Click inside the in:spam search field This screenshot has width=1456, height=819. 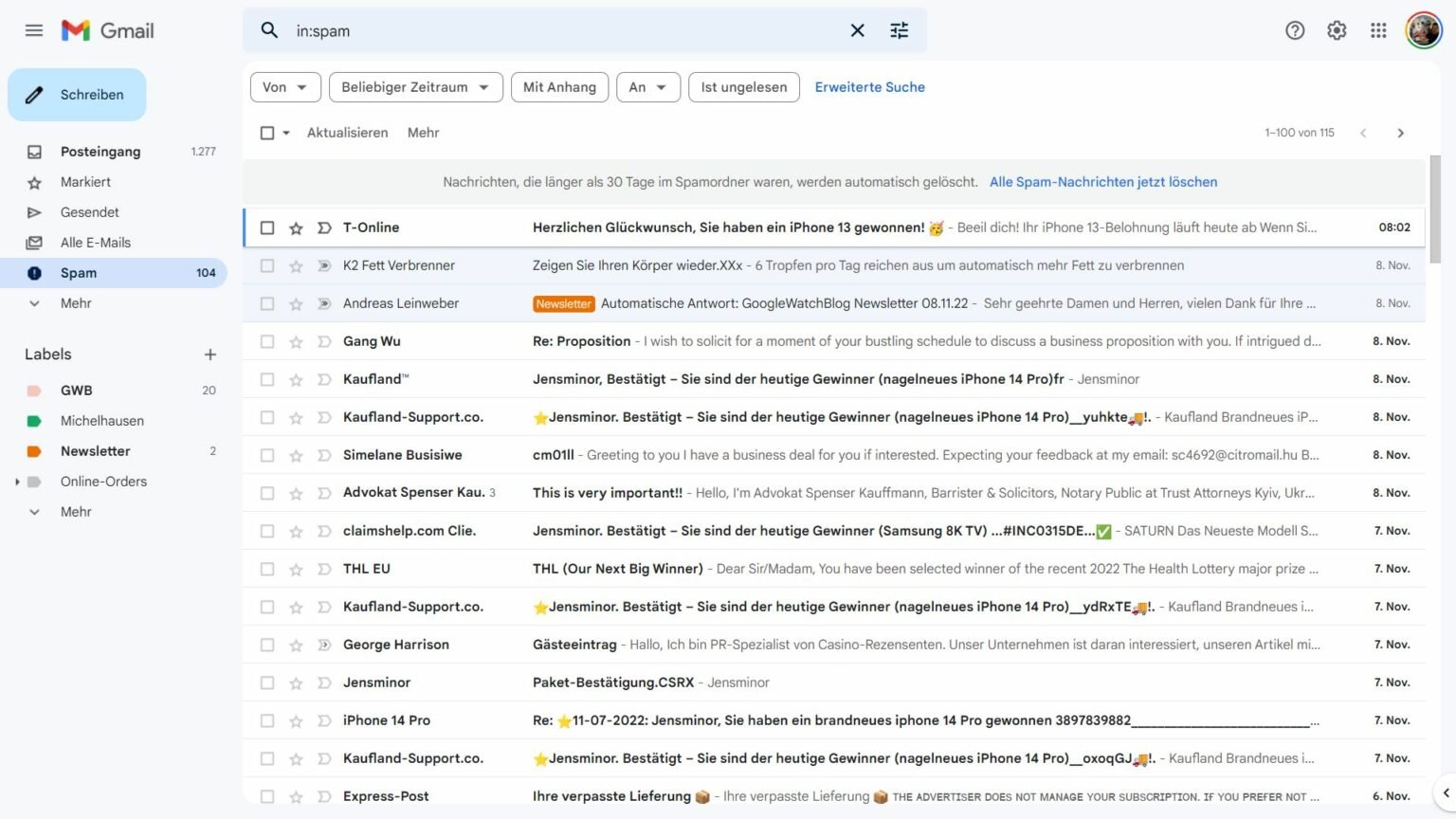point(474,30)
